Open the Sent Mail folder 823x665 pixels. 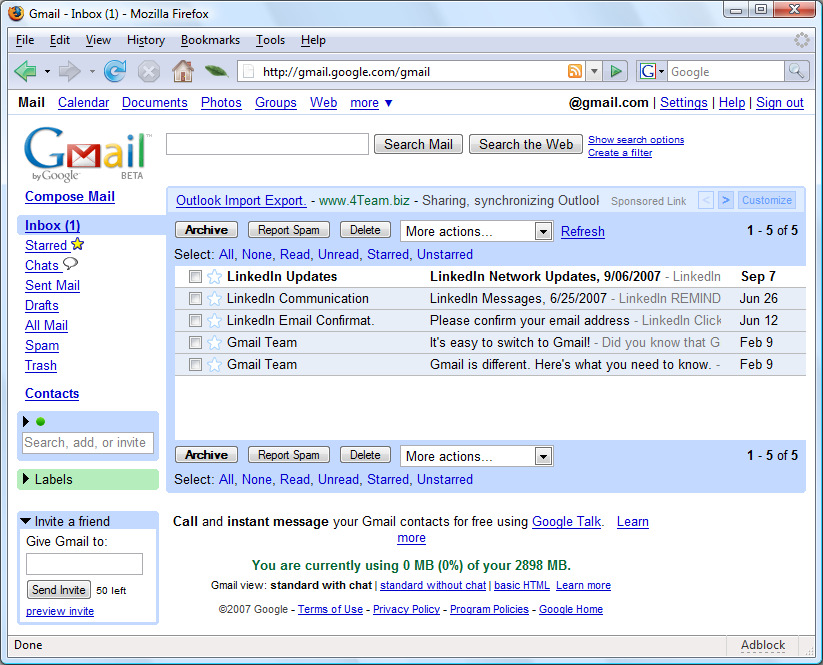coord(52,286)
